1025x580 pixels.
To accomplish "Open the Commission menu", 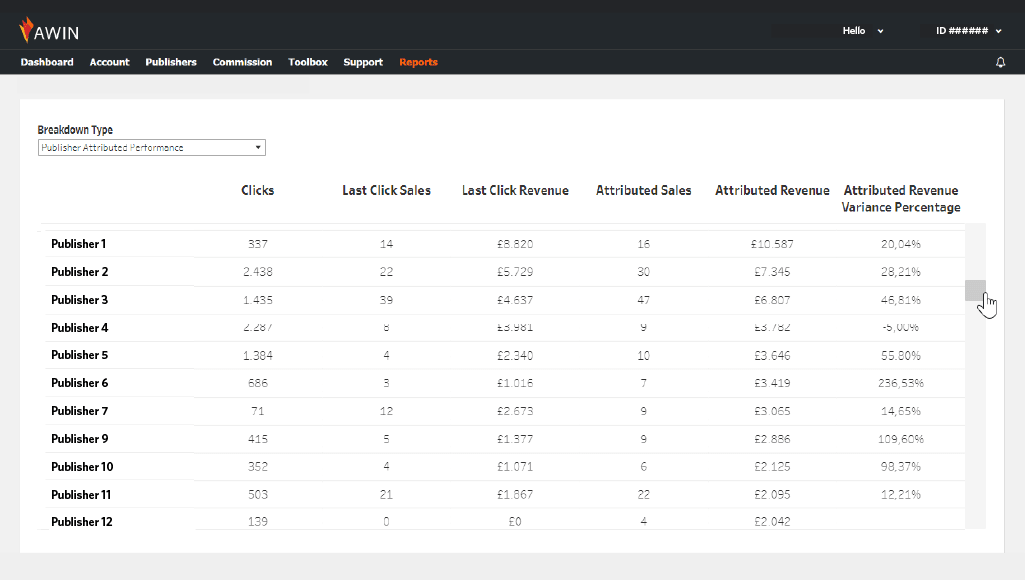I will [x=242, y=62].
